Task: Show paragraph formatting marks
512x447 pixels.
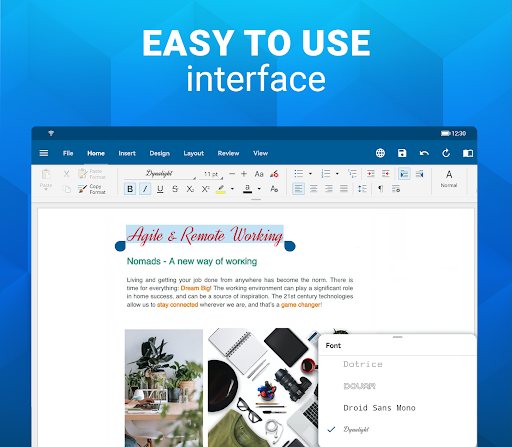Action: 381,189
